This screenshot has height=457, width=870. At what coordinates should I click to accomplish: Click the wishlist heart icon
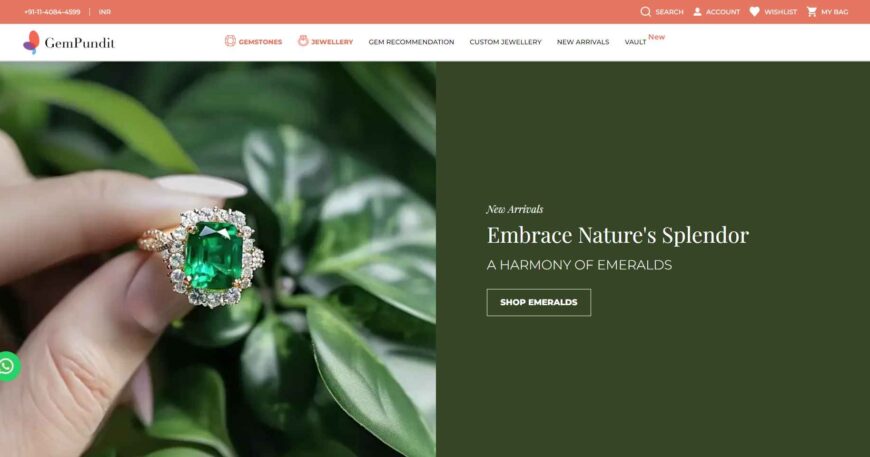pos(754,12)
